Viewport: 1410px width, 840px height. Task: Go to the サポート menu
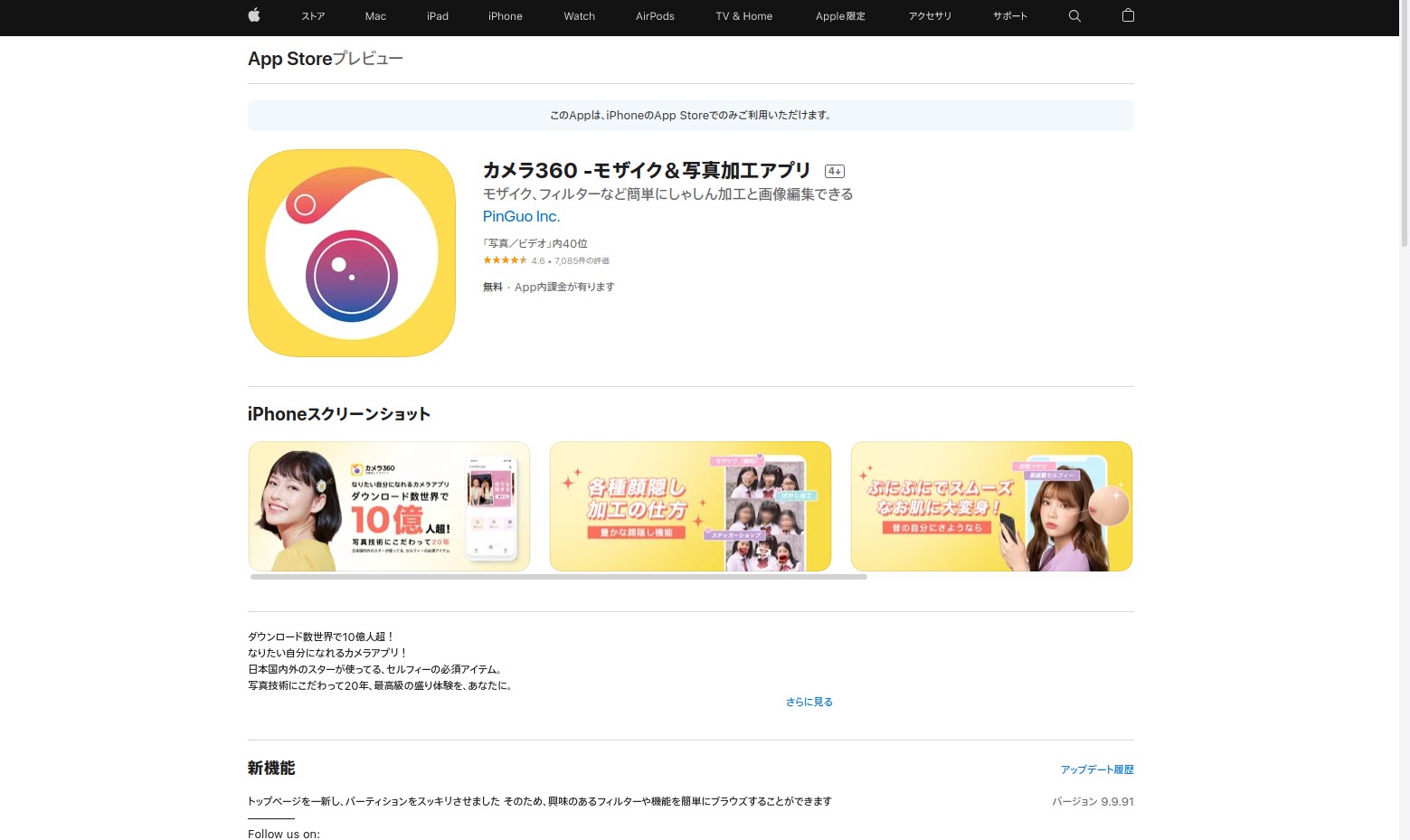click(1009, 16)
